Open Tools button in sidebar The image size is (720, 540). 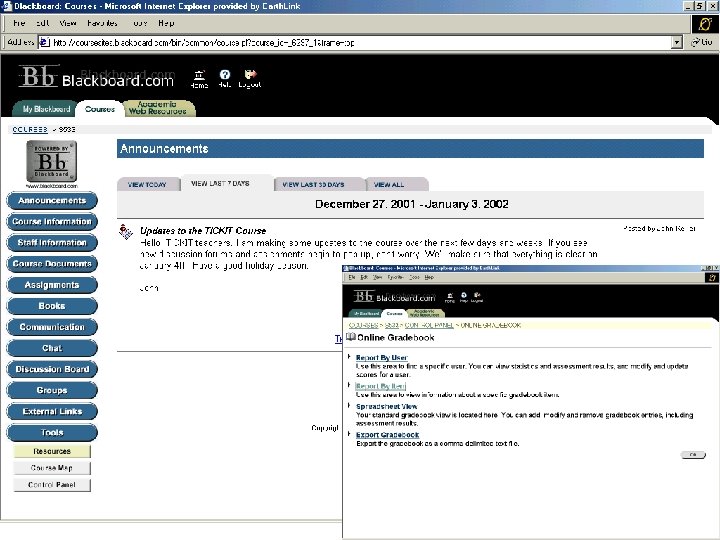pos(52,433)
